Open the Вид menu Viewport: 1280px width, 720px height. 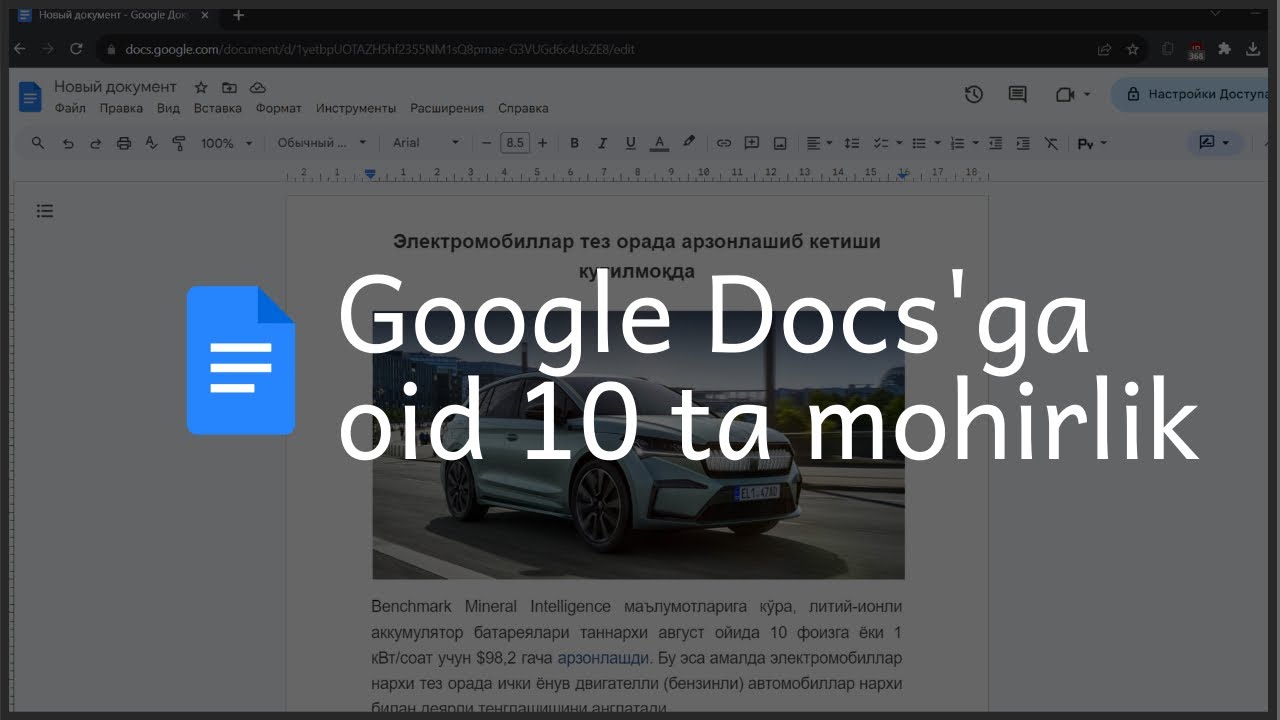pyautogui.click(x=168, y=108)
